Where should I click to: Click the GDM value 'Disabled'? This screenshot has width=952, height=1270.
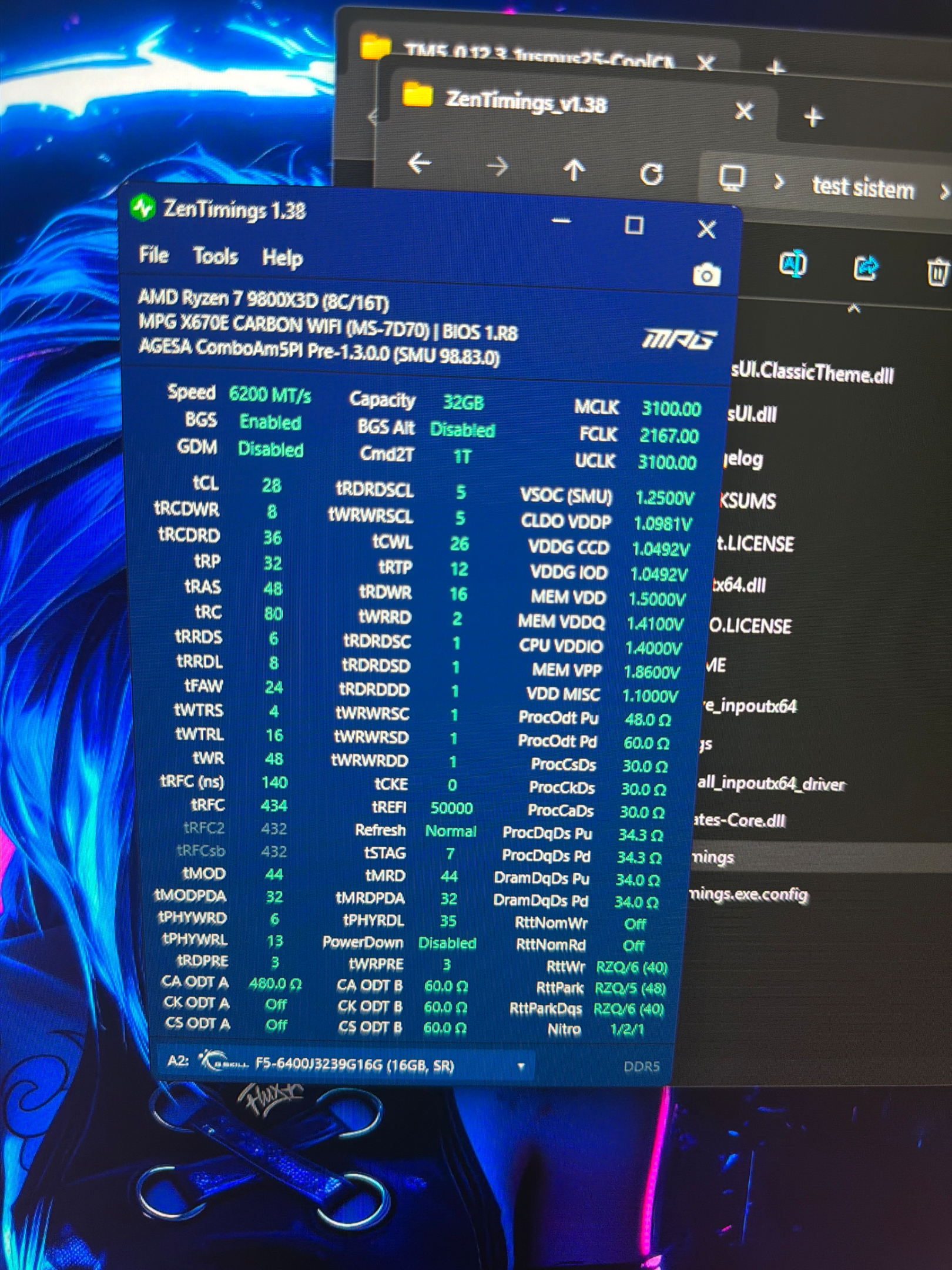pos(271,450)
